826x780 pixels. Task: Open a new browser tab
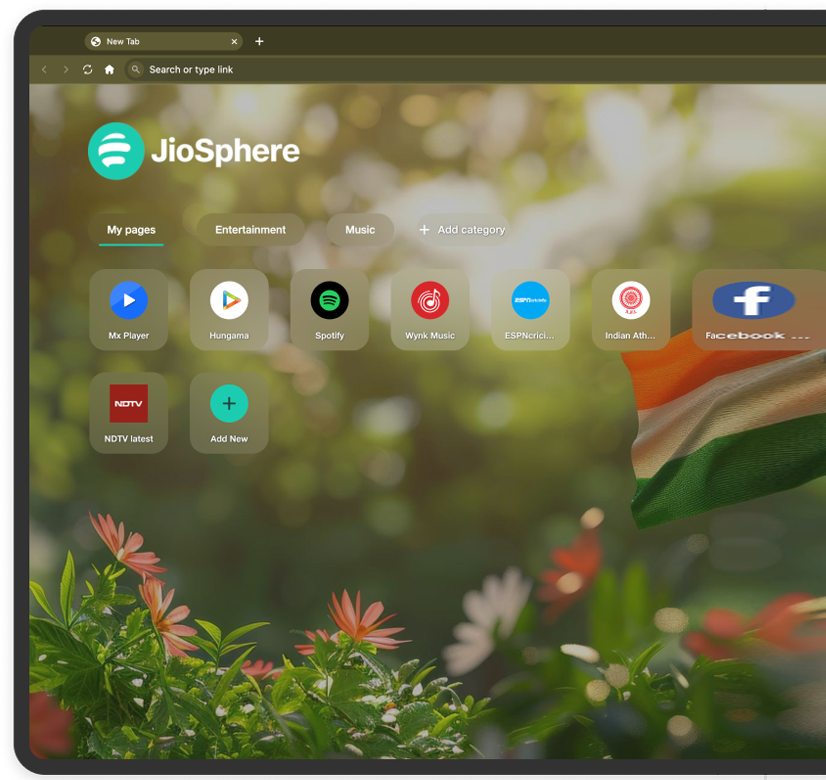[259, 41]
